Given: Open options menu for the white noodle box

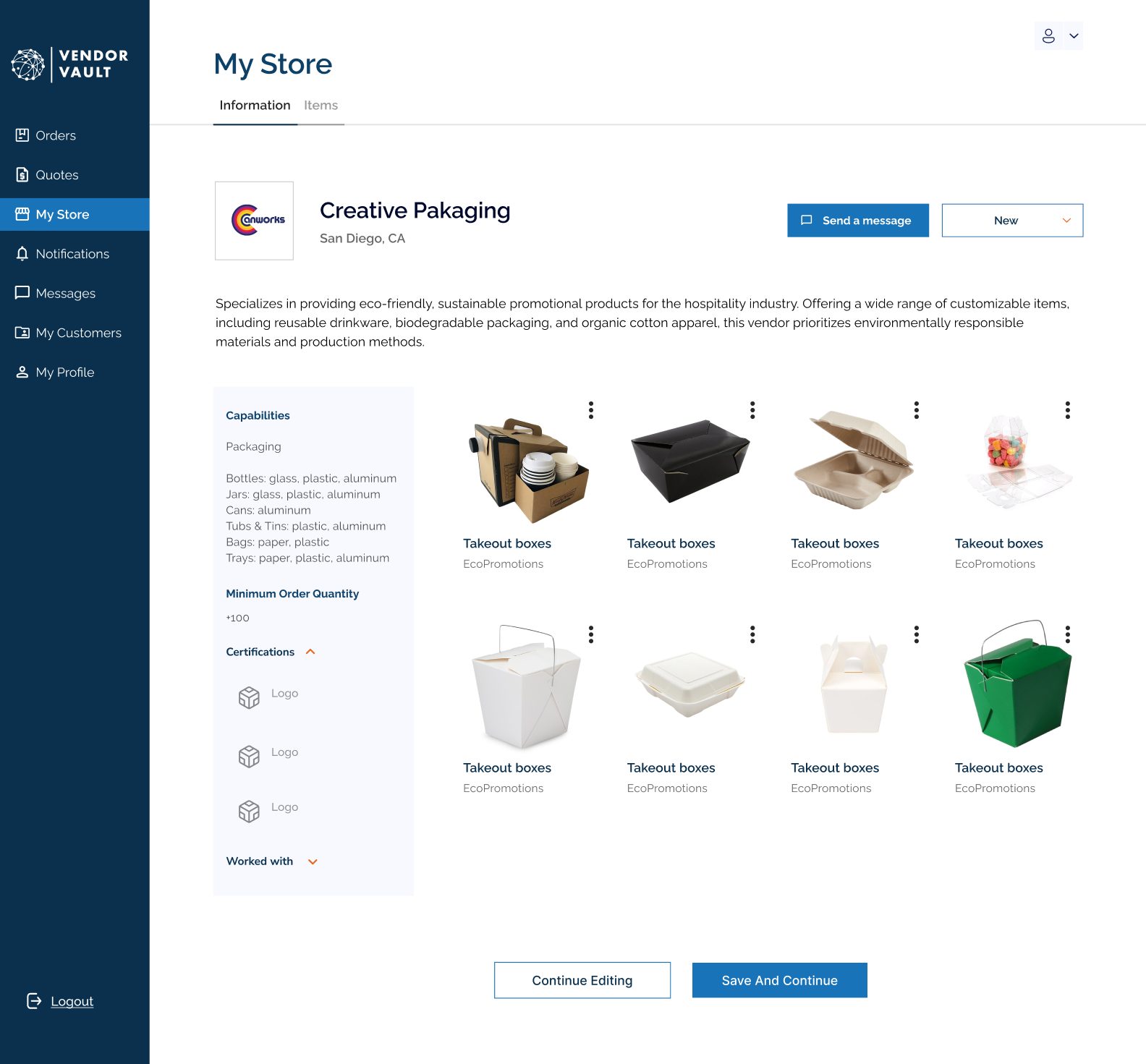Looking at the screenshot, I should (x=591, y=634).
